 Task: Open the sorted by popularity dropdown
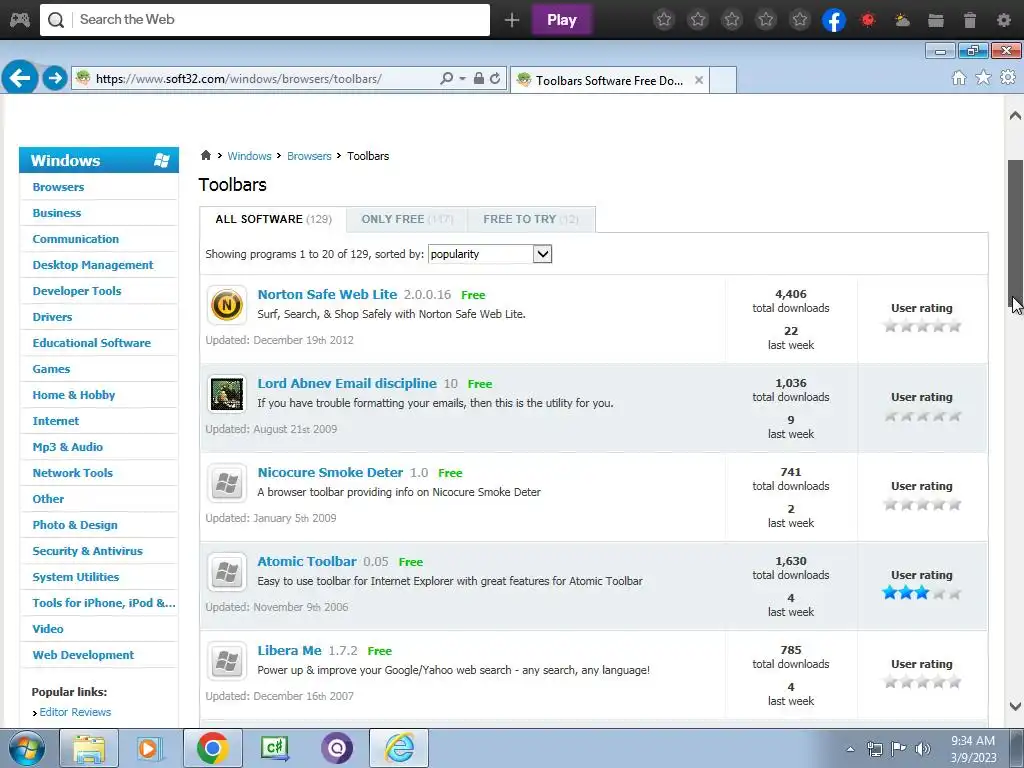point(490,254)
